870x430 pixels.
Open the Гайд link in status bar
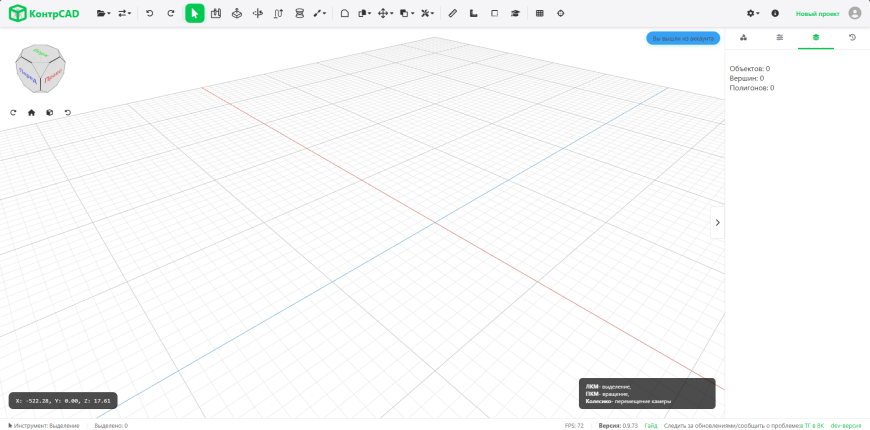(651, 426)
